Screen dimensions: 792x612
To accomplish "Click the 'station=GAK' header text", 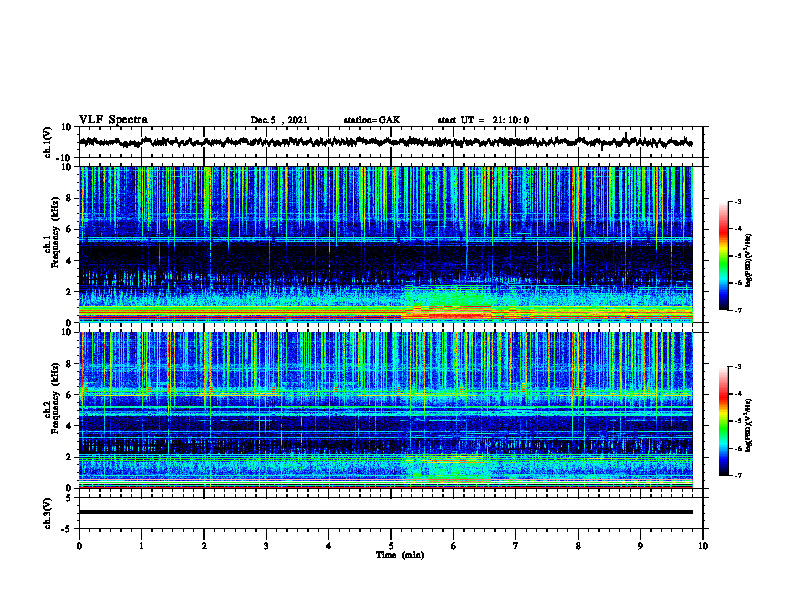I will click(372, 120).
